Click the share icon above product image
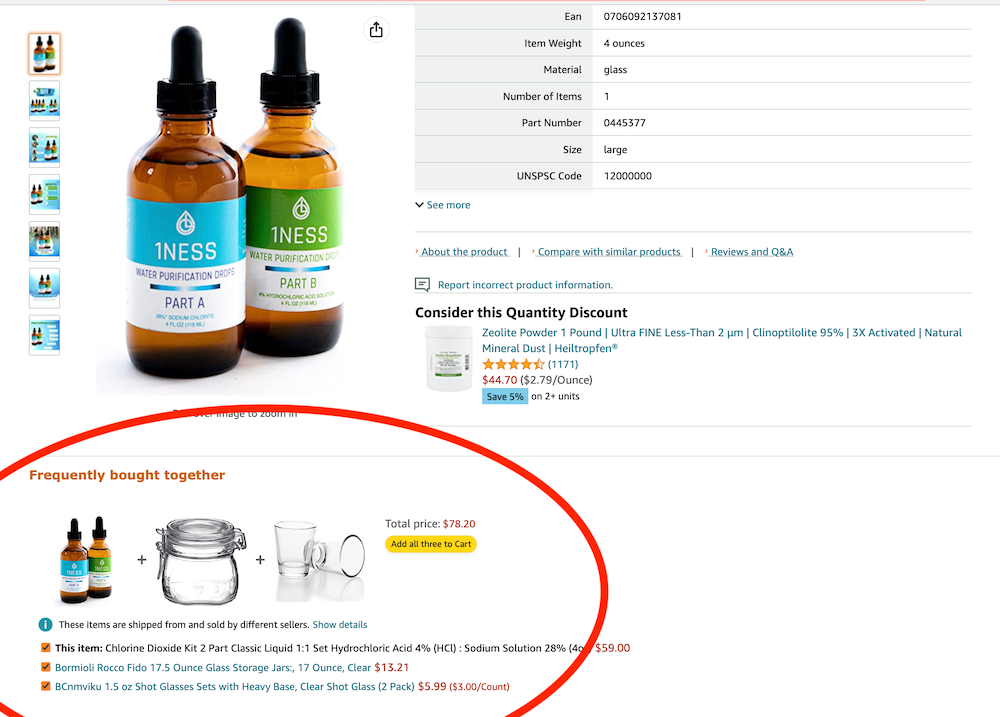This screenshot has height=717, width=1000. coord(376,29)
